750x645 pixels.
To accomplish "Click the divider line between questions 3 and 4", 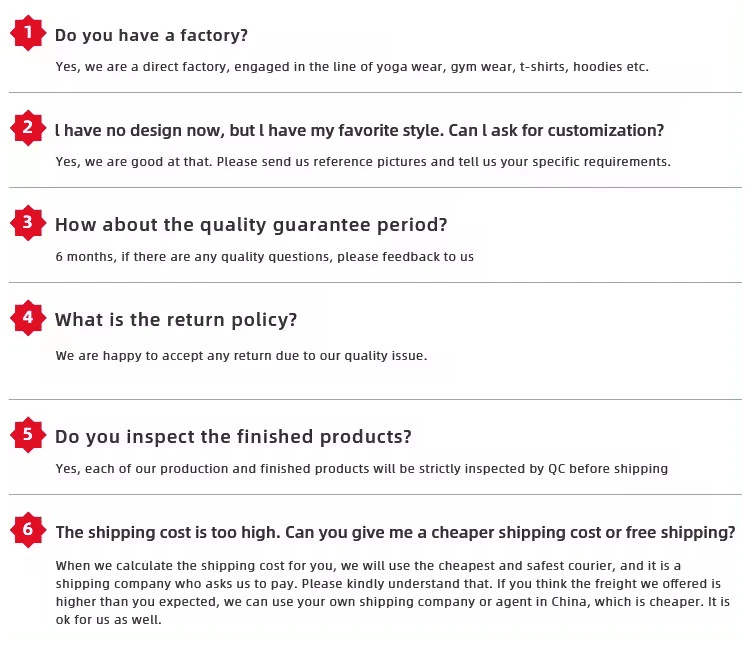I will (375, 282).
